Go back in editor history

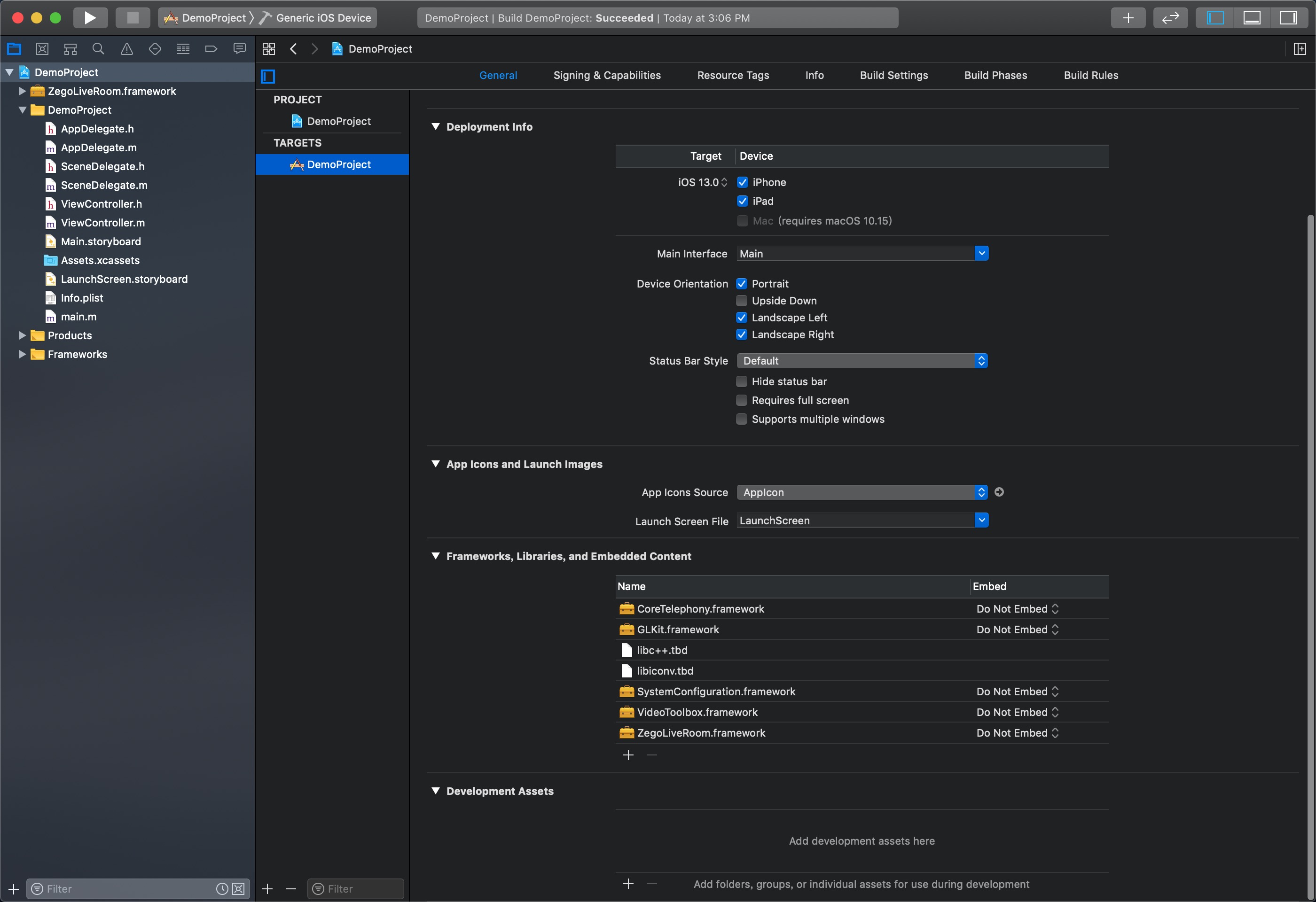[x=293, y=49]
